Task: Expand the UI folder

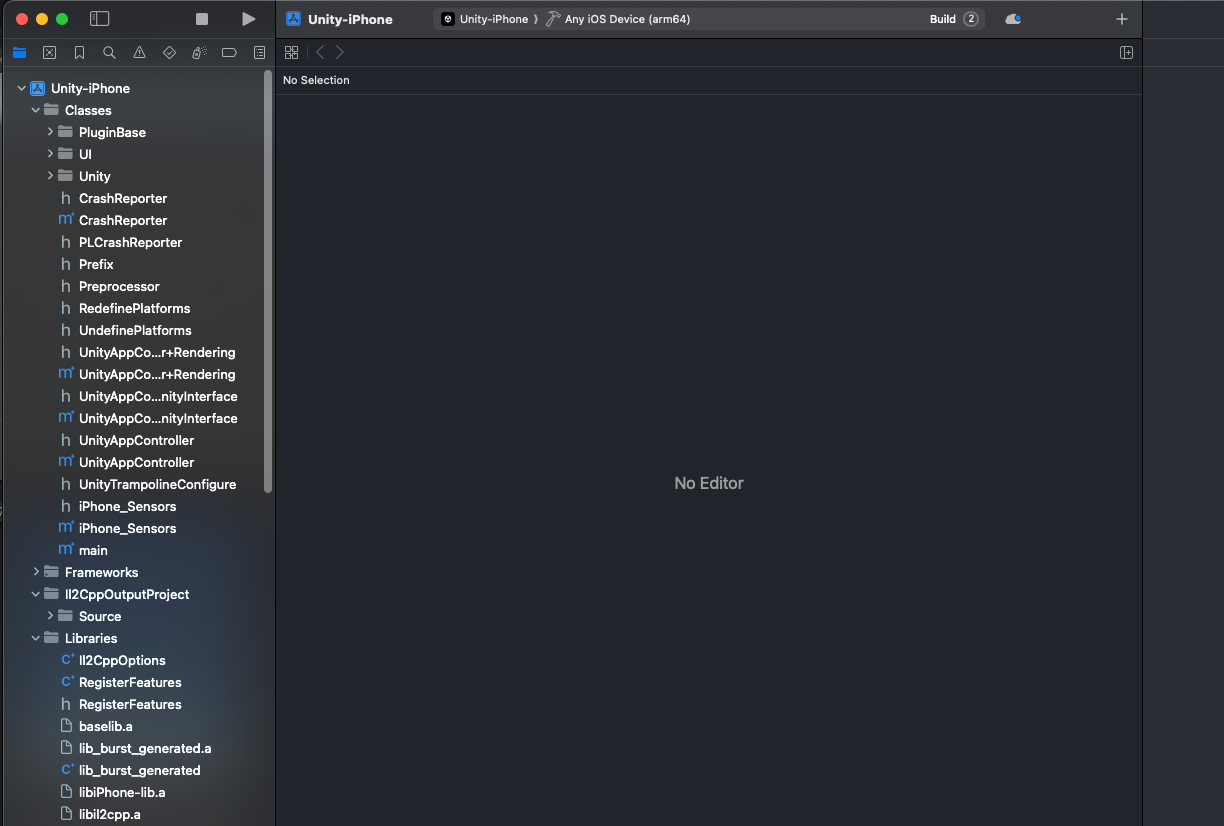Action: point(50,154)
